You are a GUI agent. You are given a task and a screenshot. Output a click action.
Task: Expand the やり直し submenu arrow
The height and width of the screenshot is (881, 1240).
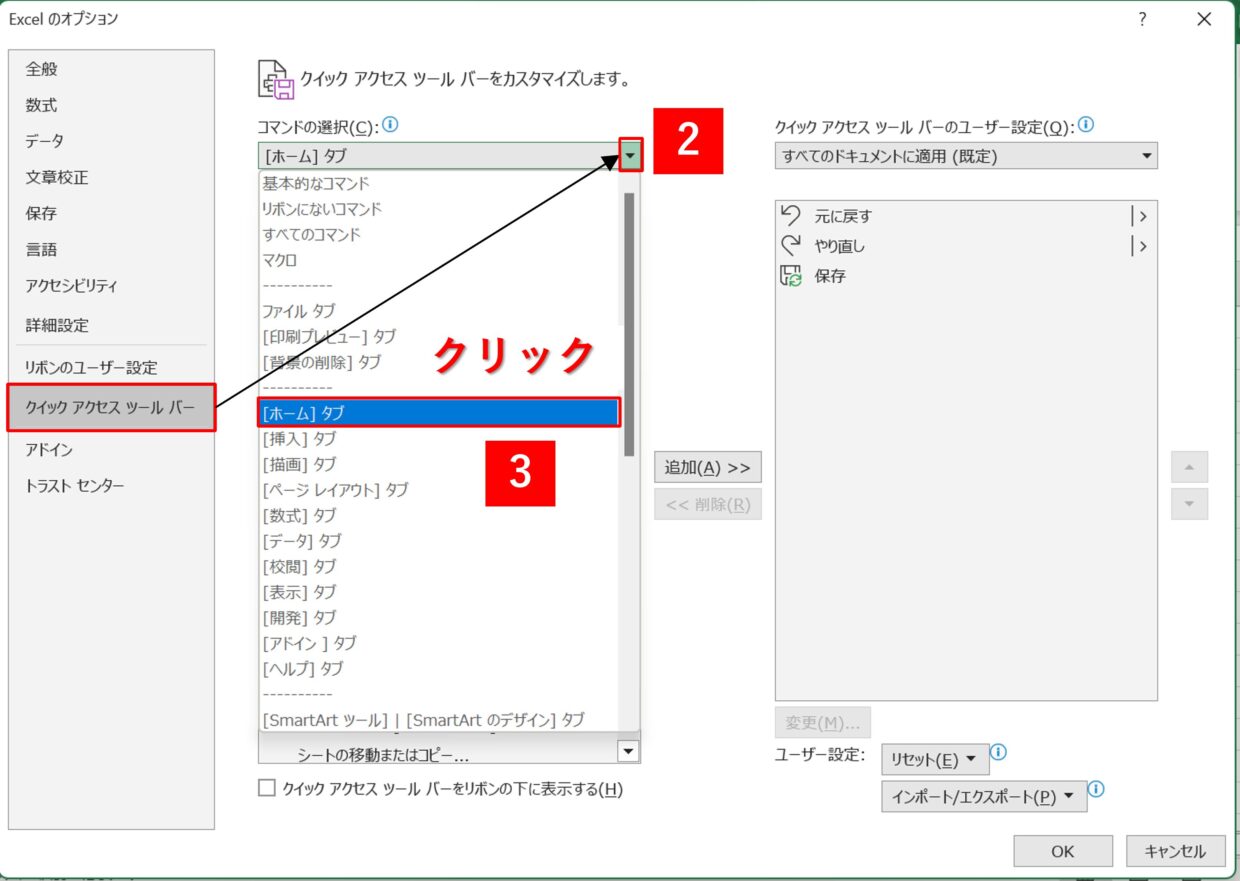pyautogui.click(x=1141, y=246)
